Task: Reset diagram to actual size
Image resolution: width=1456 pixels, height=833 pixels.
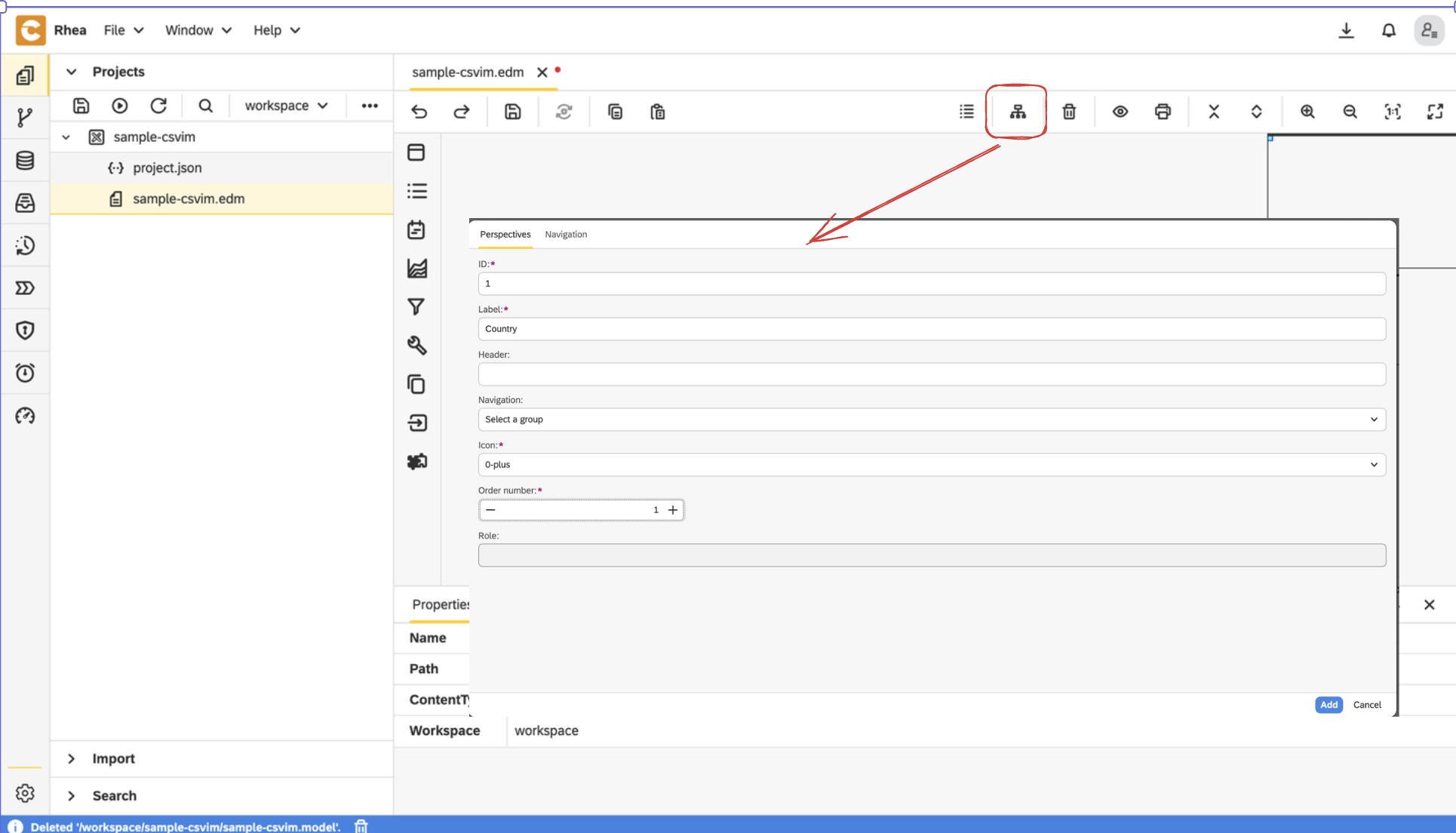Action: [1393, 112]
